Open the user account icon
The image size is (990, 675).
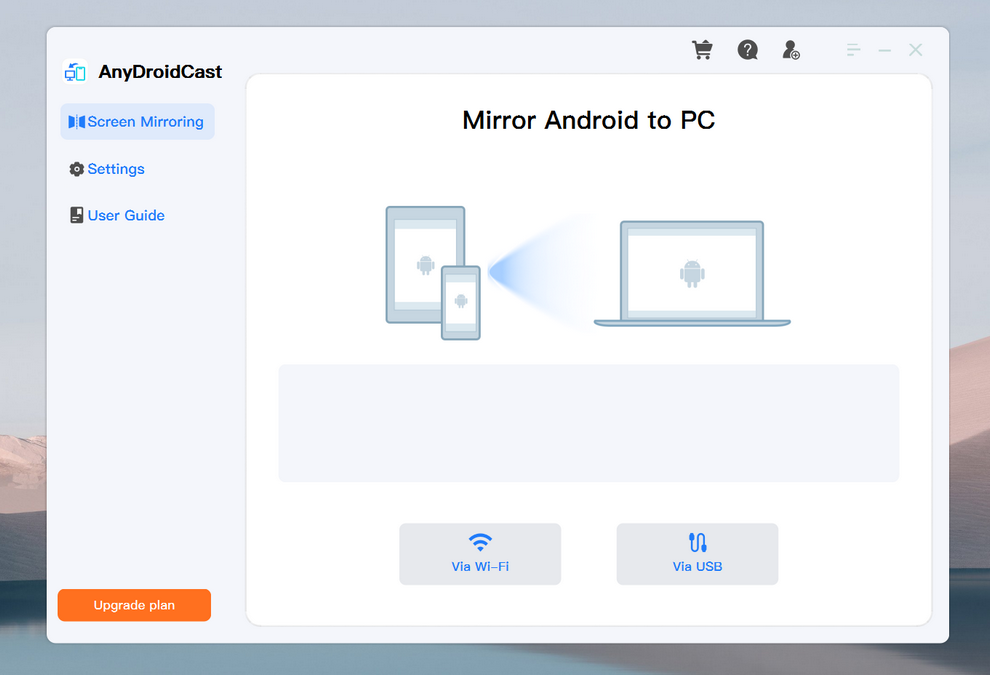(x=791, y=50)
